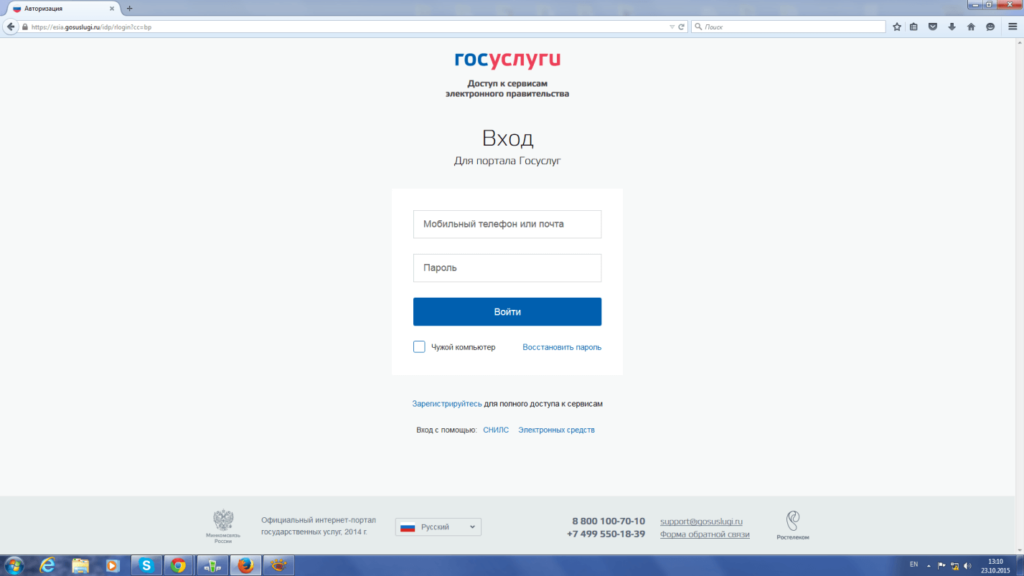This screenshot has height=576, width=1024.
Task: Close the Авторизация tab
Action: pyautogui.click(x=112, y=8)
